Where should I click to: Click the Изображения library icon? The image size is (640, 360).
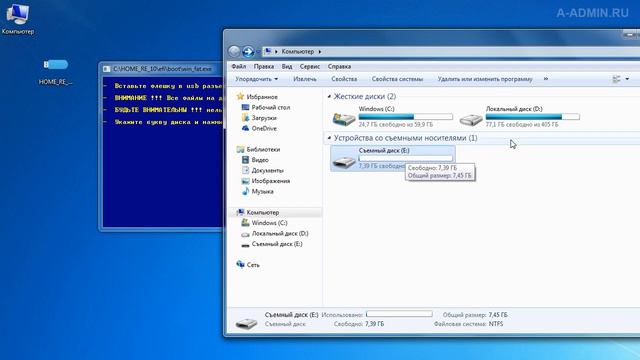pyautogui.click(x=245, y=181)
